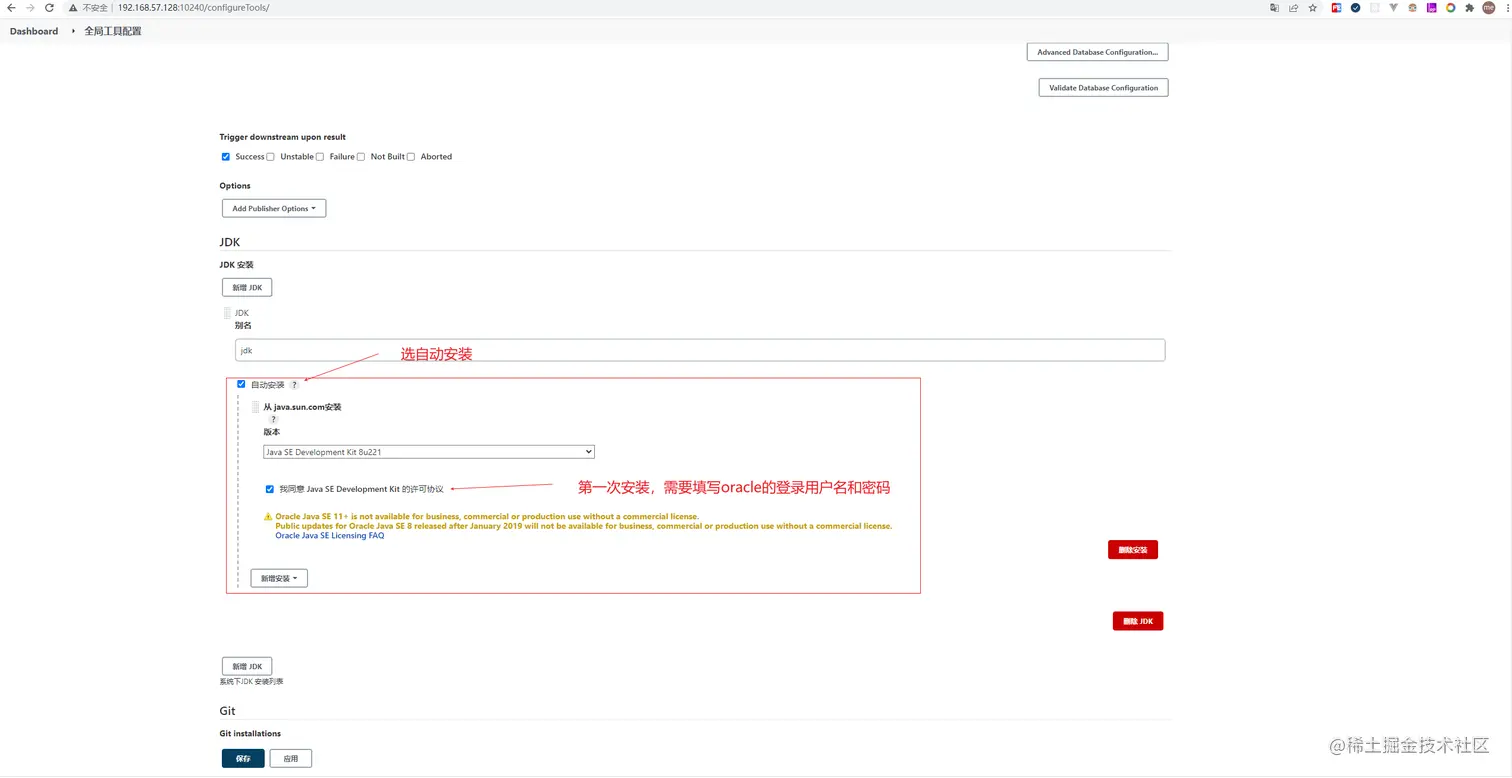Open the gray V extension icon
The height and width of the screenshot is (778, 1512).
[x=1393, y=7]
